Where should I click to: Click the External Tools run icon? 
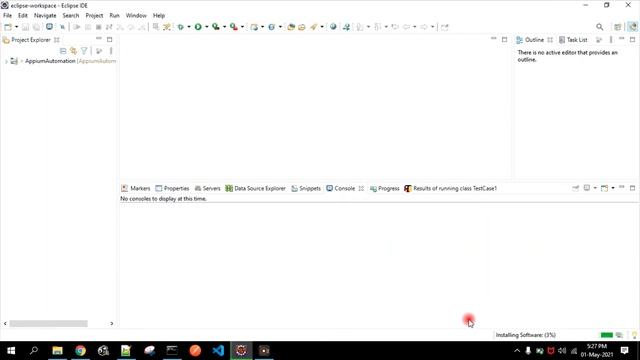[x=233, y=27]
